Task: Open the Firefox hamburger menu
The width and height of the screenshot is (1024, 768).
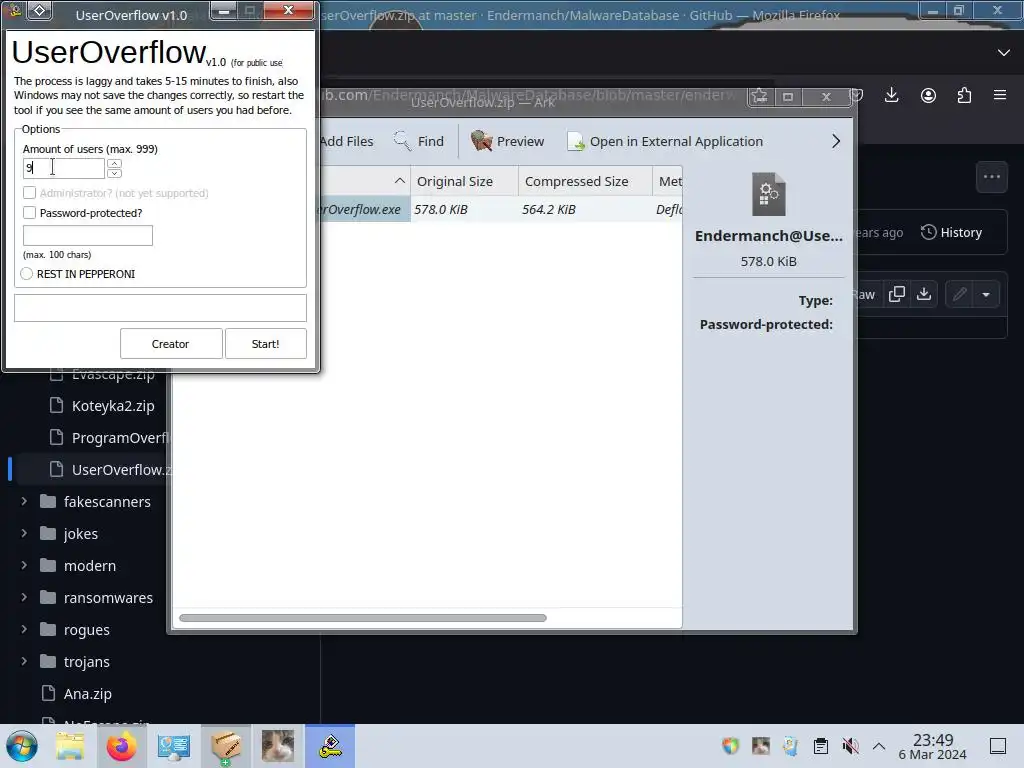Action: point(1000,95)
